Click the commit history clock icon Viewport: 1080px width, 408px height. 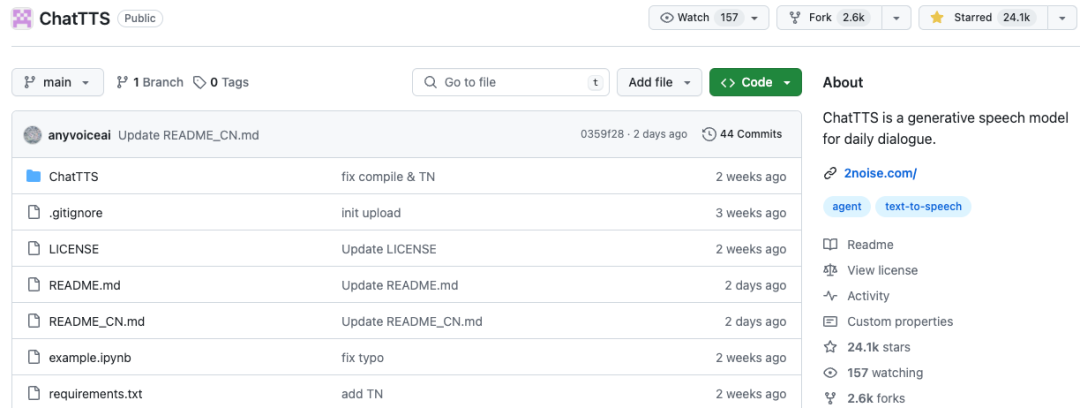coord(709,134)
